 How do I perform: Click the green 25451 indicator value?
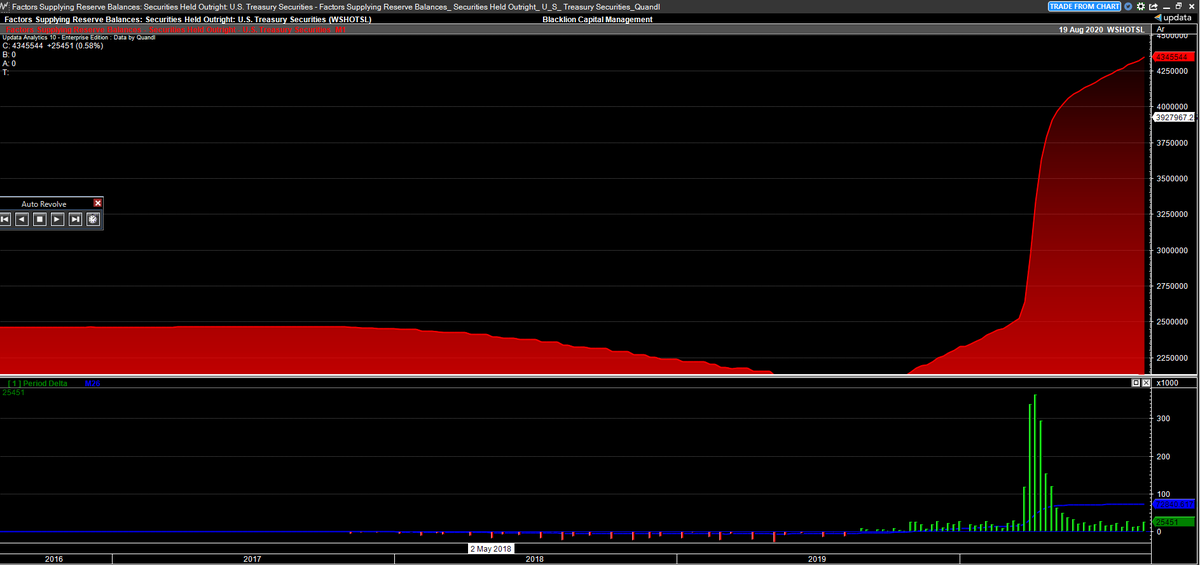[x=14, y=393]
